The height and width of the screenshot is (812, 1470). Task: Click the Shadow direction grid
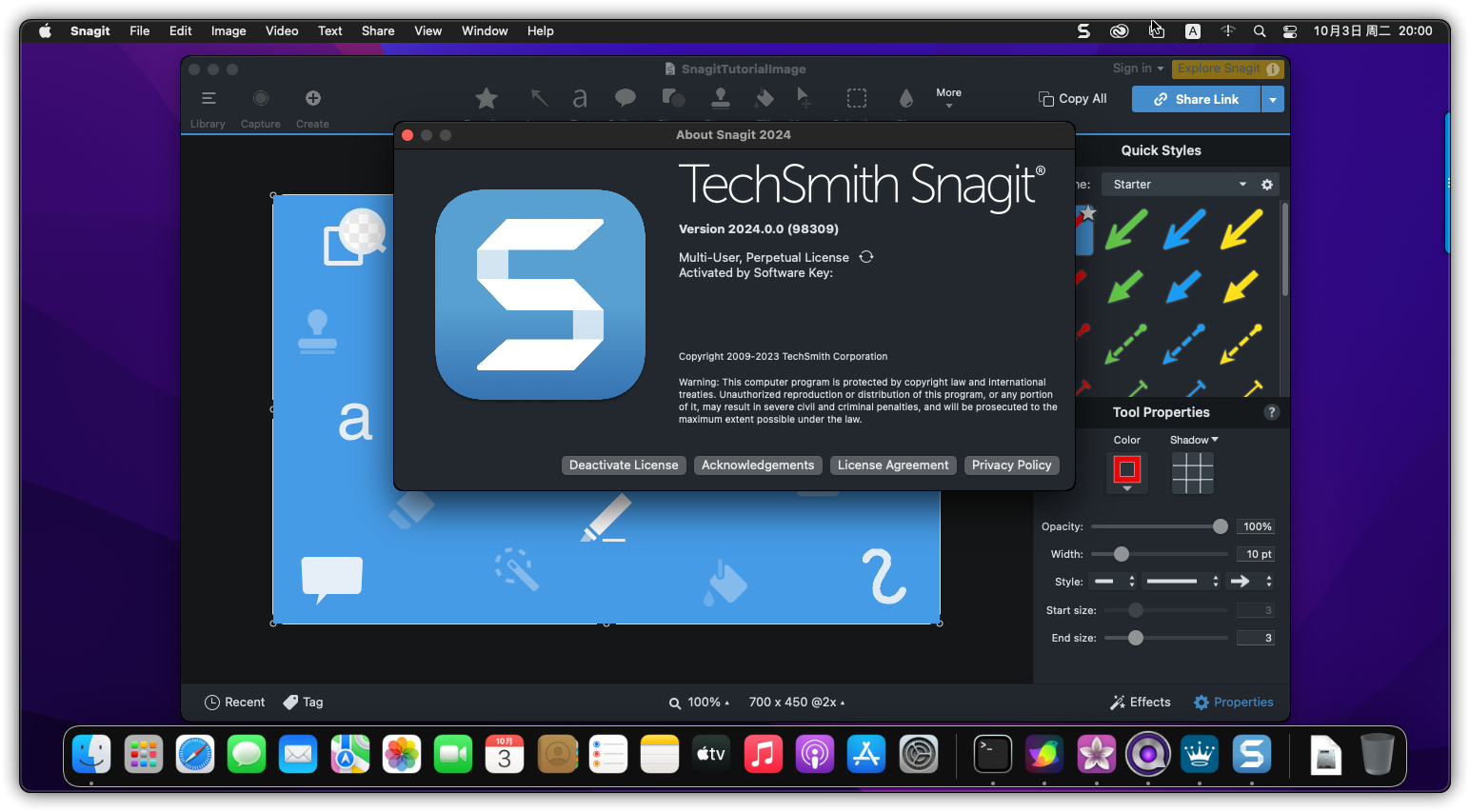coord(1193,473)
